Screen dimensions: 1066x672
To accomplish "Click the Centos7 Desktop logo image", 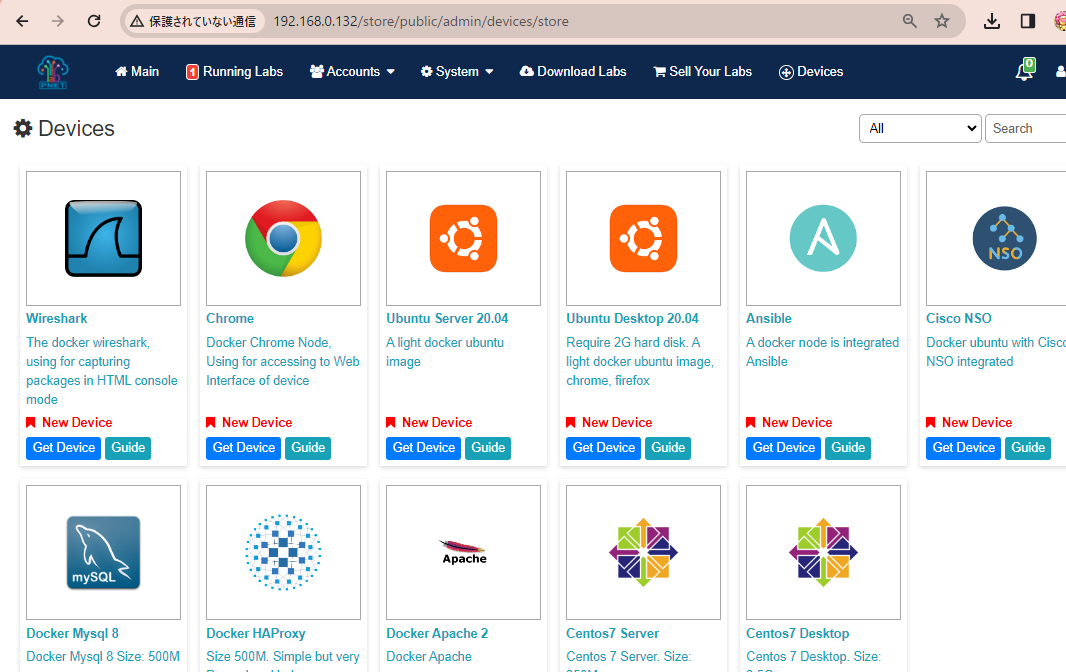I will 823,552.
